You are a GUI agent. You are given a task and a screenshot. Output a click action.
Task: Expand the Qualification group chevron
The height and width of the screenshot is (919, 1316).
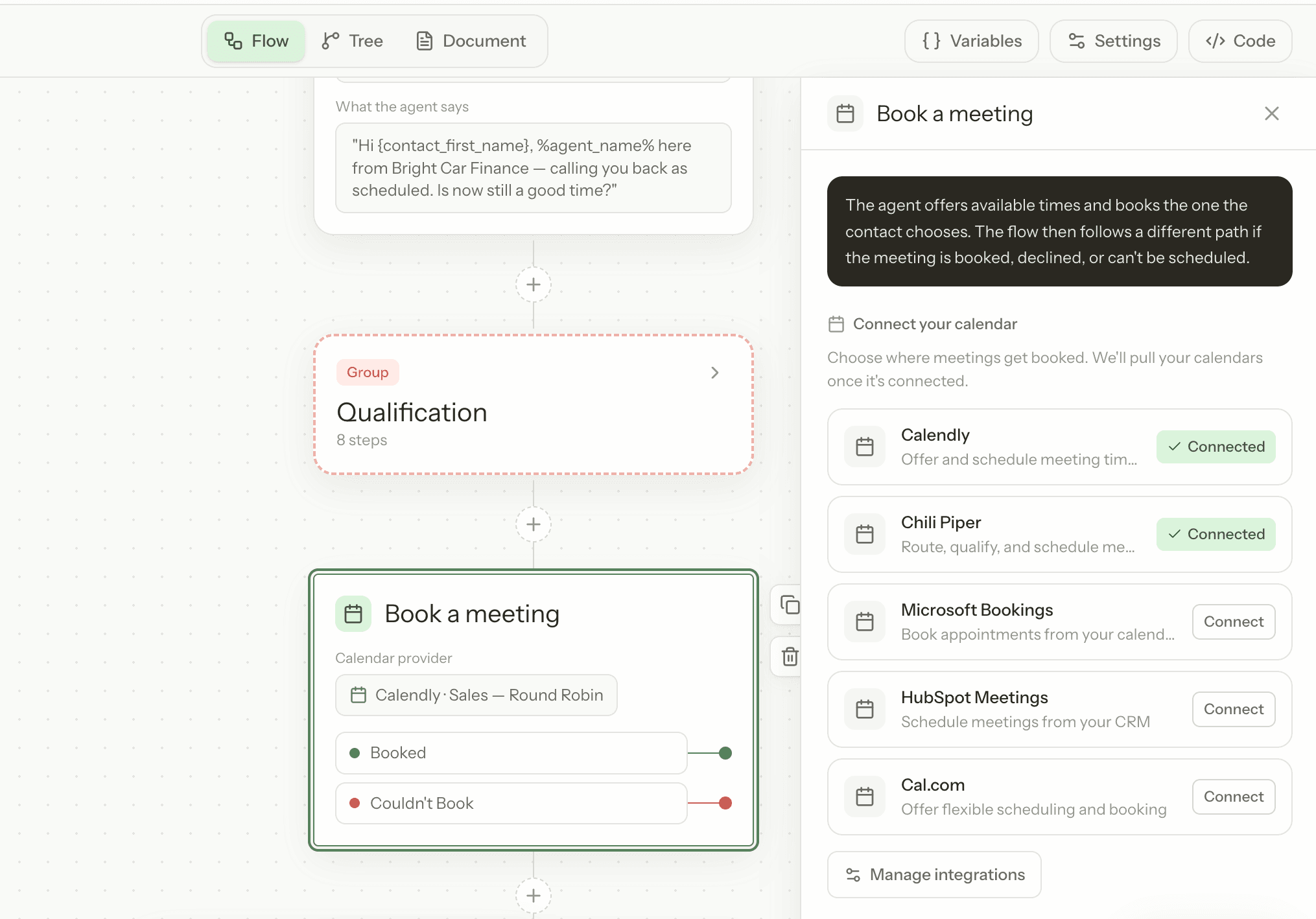tap(714, 373)
